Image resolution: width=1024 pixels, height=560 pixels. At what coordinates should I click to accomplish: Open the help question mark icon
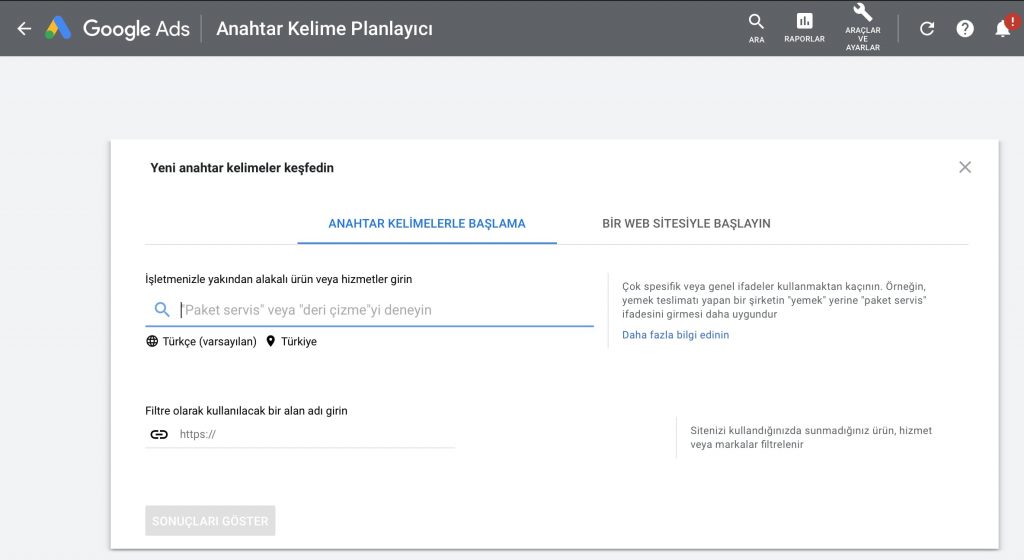coord(965,29)
